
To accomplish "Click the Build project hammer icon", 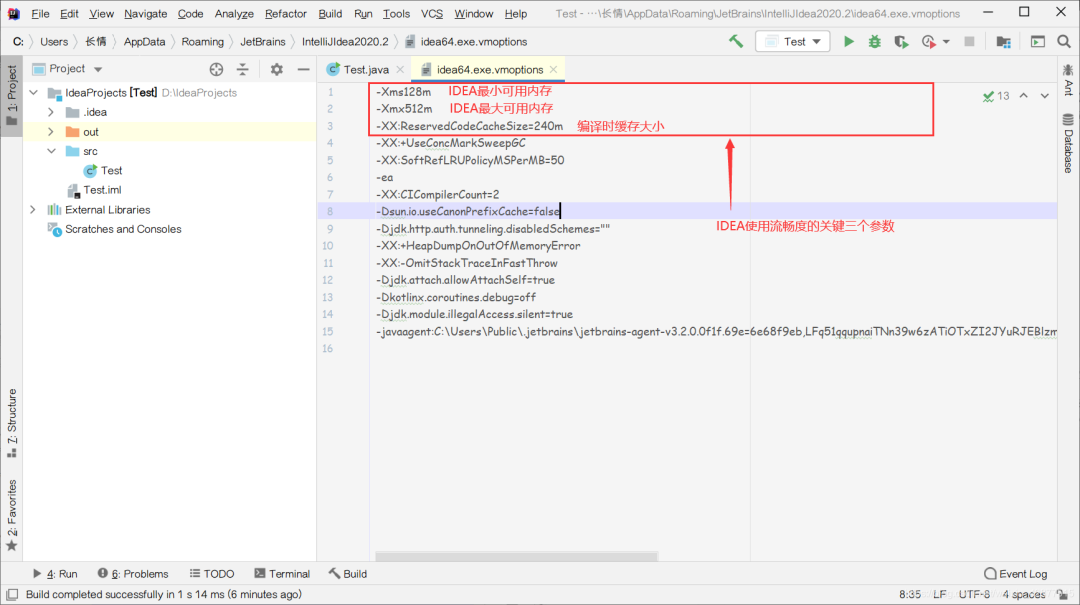I will (x=736, y=41).
